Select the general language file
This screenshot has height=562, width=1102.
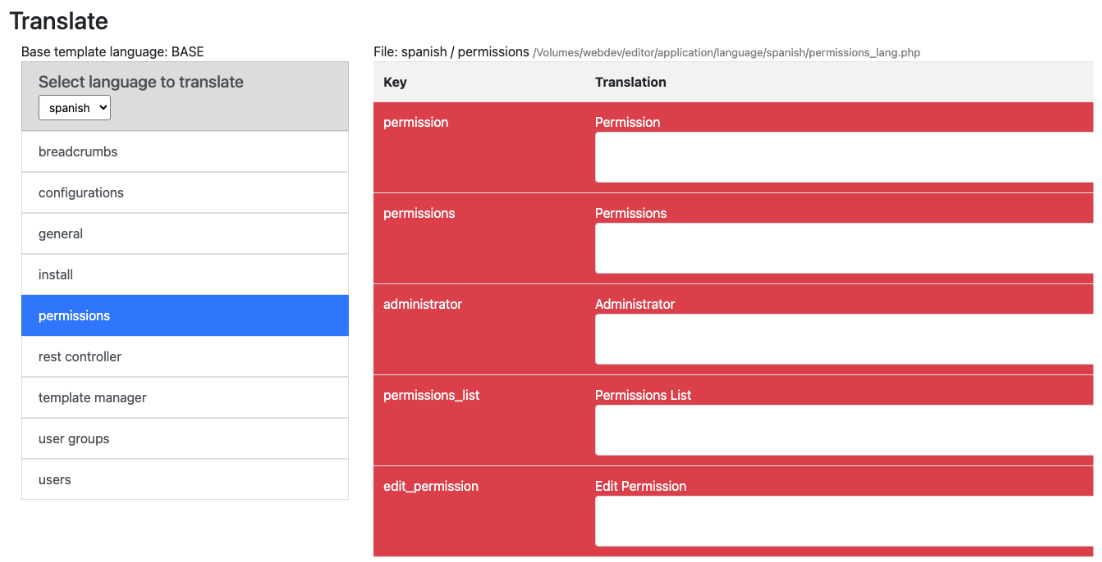pyautogui.click(x=184, y=234)
